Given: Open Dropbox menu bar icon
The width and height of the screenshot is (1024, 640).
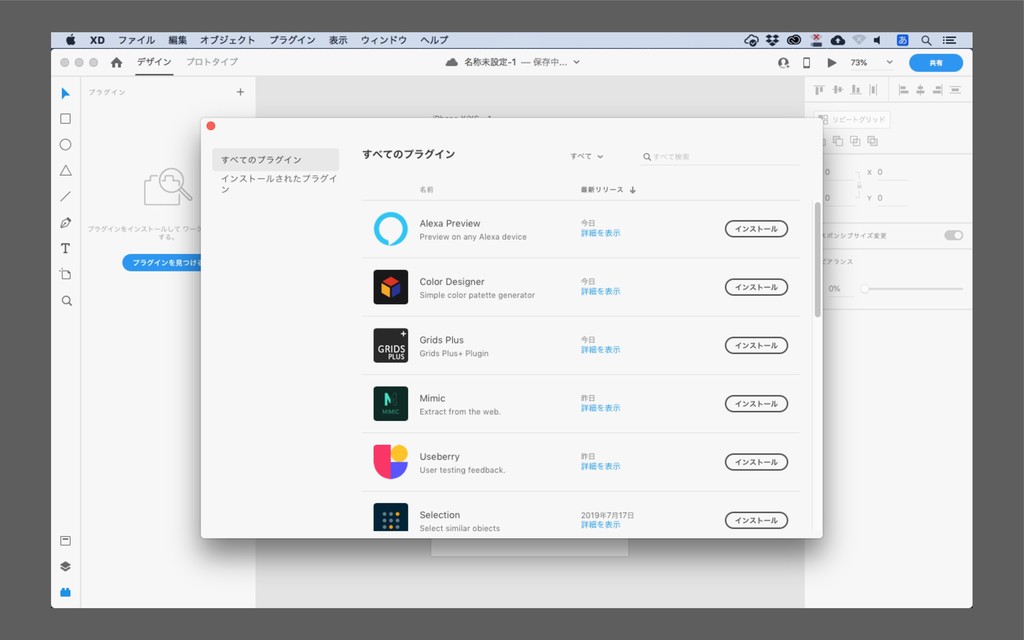Looking at the screenshot, I should [773, 40].
